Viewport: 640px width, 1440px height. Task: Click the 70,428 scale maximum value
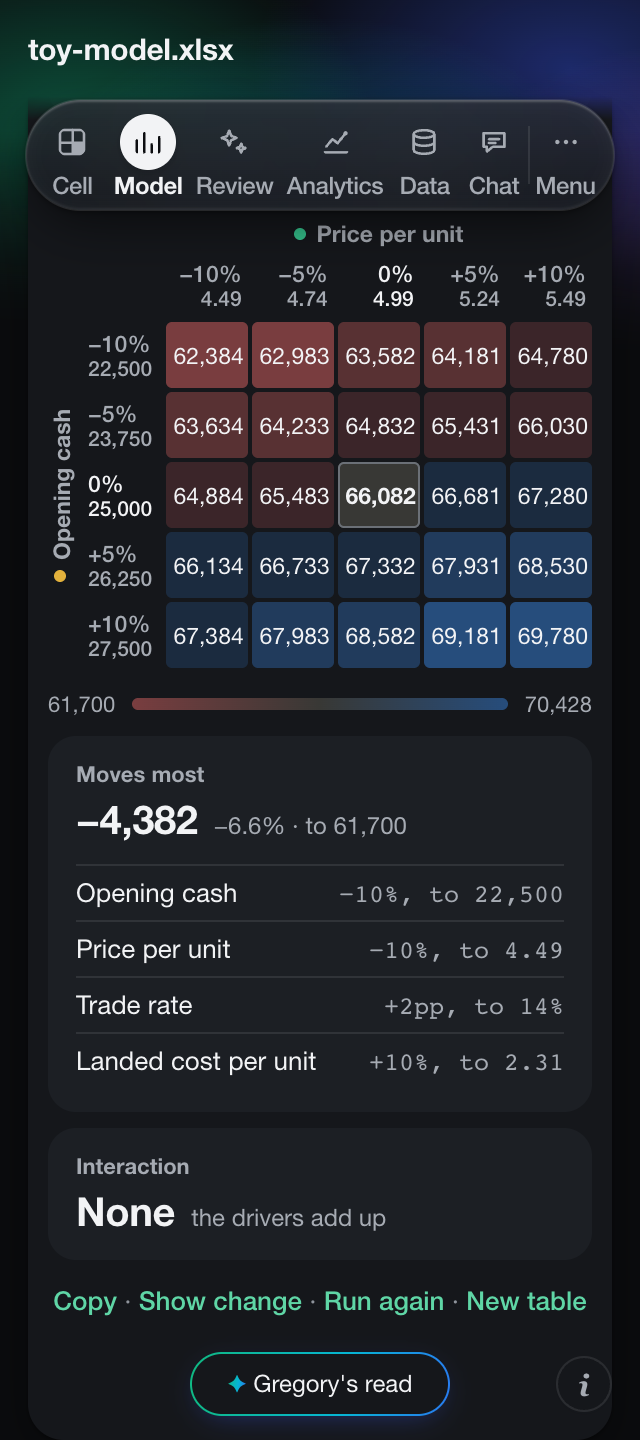click(558, 705)
